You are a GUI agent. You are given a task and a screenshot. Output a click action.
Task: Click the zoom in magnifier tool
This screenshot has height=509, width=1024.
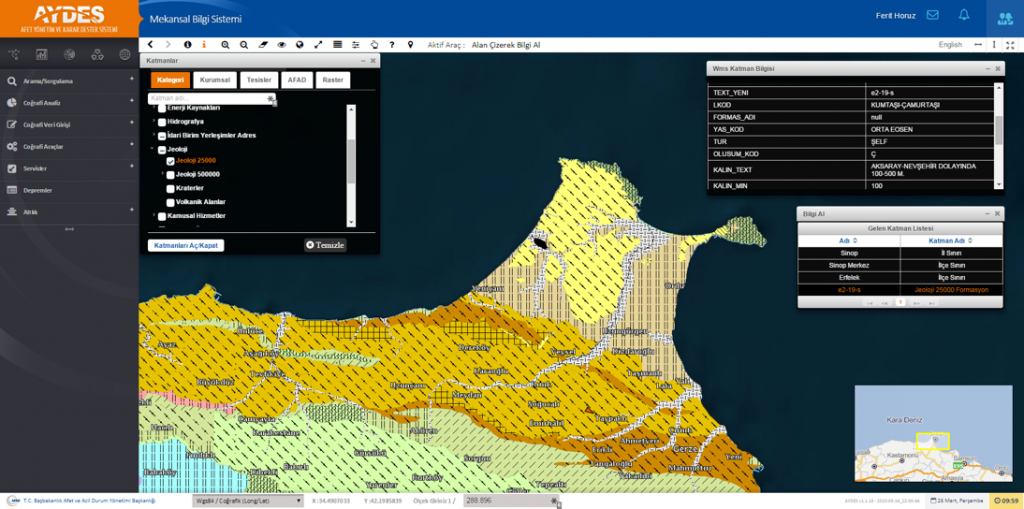[226, 45]
